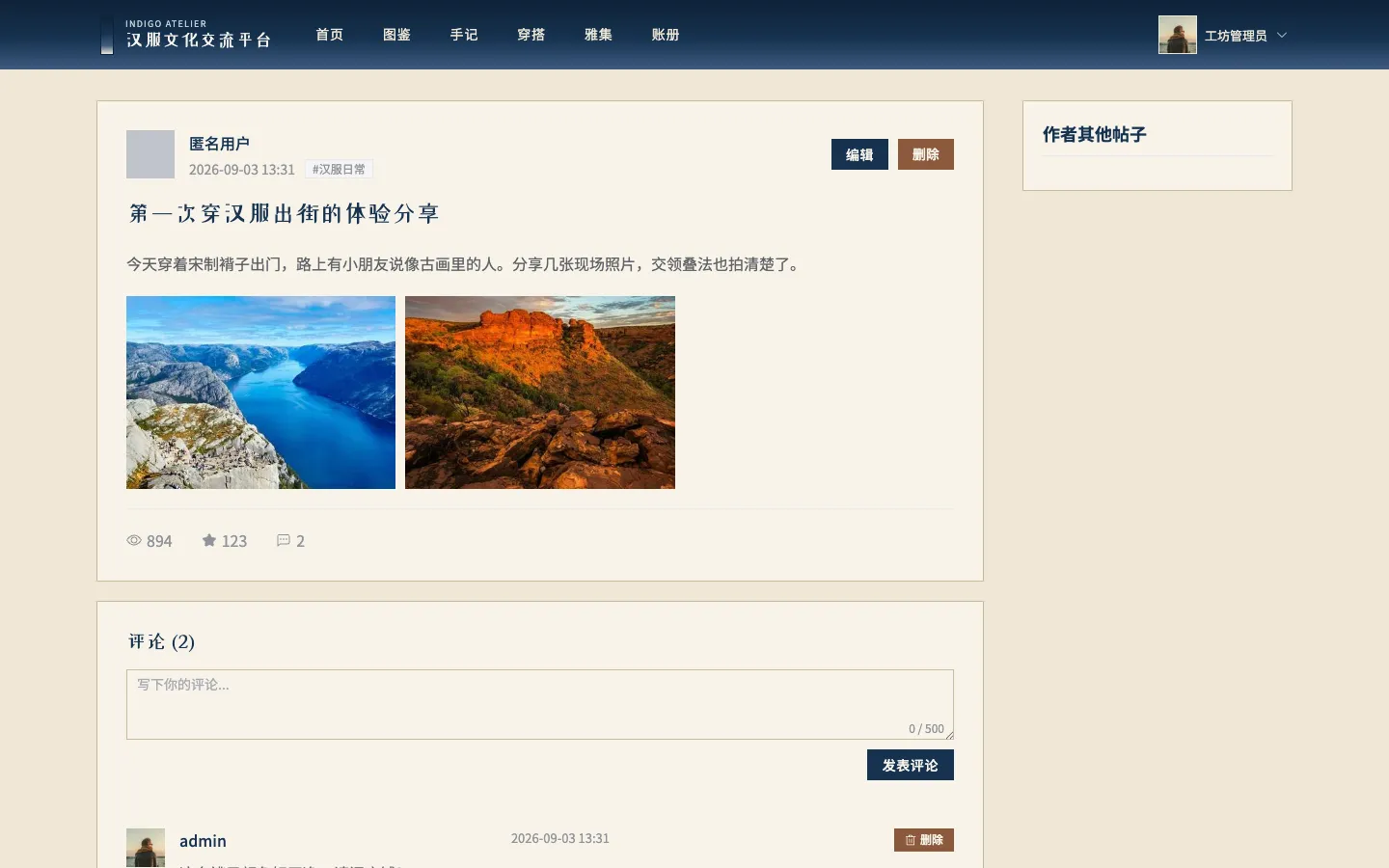1389x868 pixels.
Task: Open the orange rocky cliff photo thumbnail
Action: point(540,393)
